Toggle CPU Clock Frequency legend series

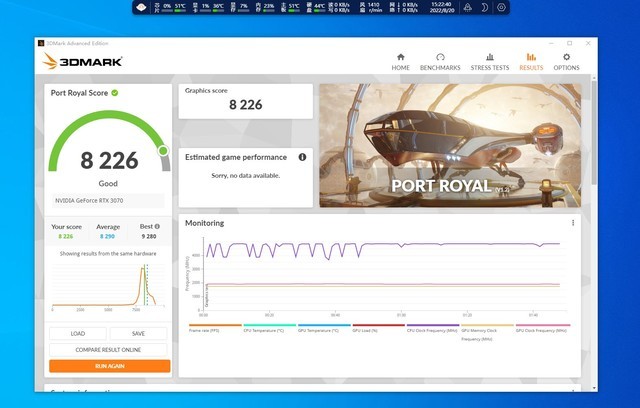click(433, 328)
